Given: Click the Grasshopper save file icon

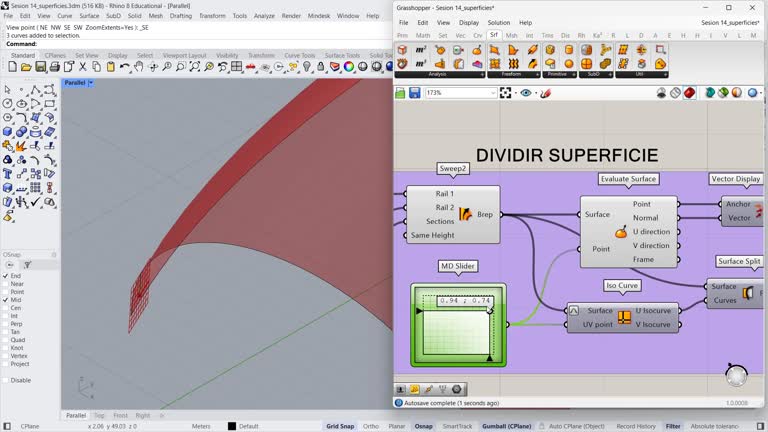Looking at the screenshot, I should (x=414, y=93).
